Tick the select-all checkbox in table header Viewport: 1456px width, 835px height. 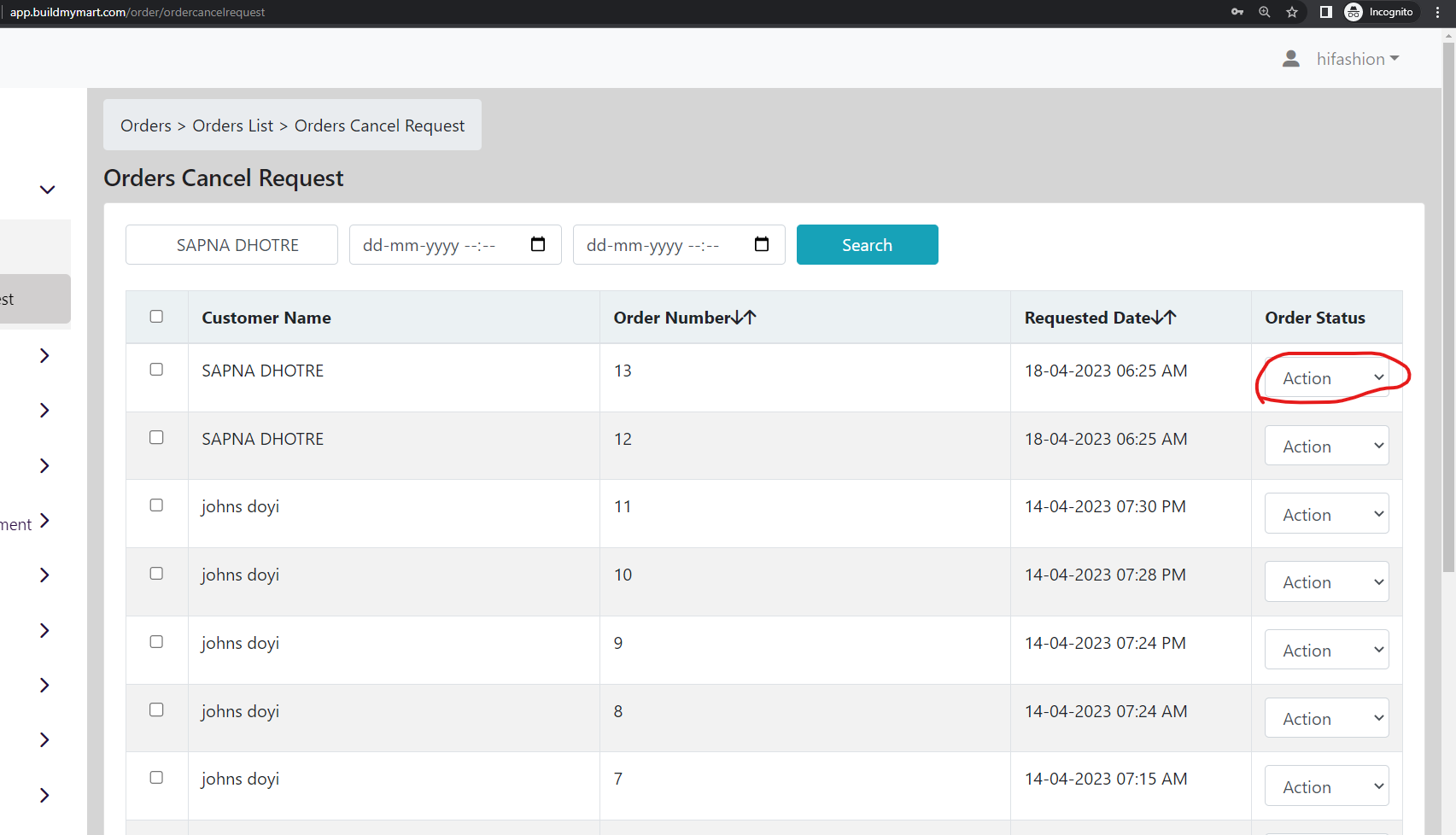tap(156, 317)
